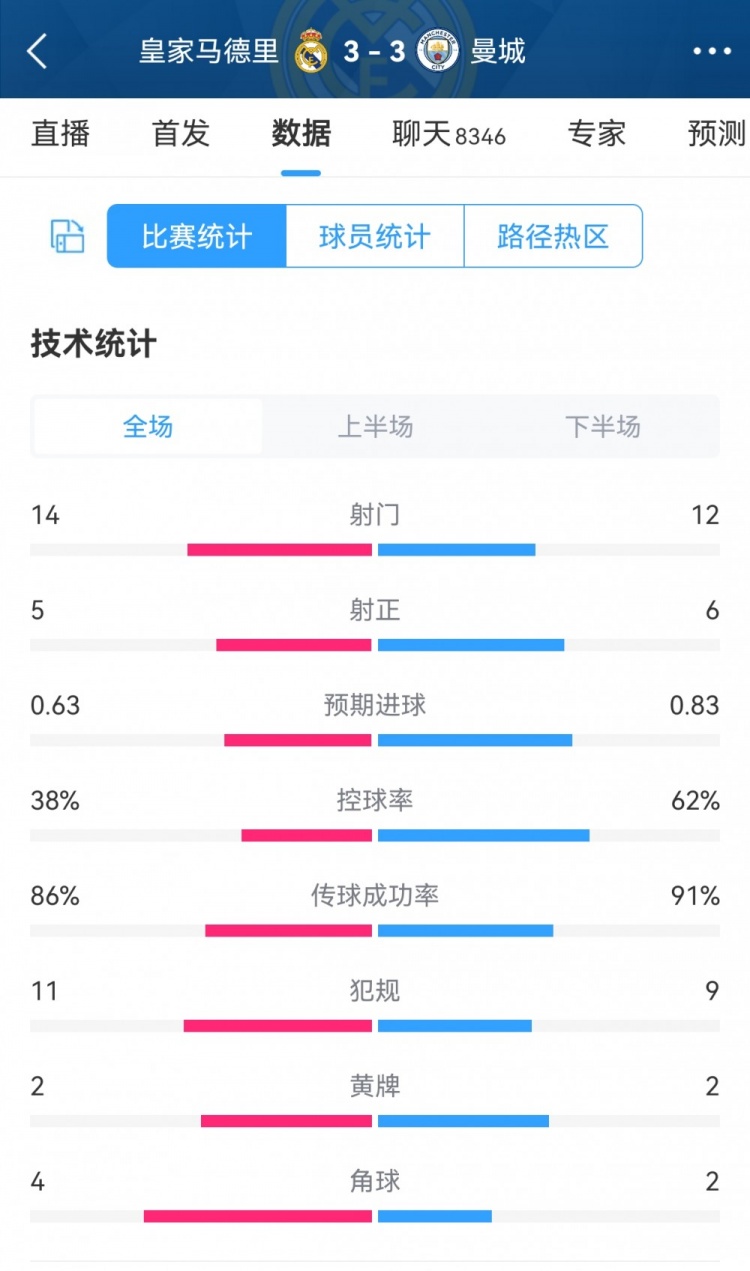The height and width of the screenshot is (1271, 750).
Task: Switch to 球员统计 player stats
Action: point(375,237)
